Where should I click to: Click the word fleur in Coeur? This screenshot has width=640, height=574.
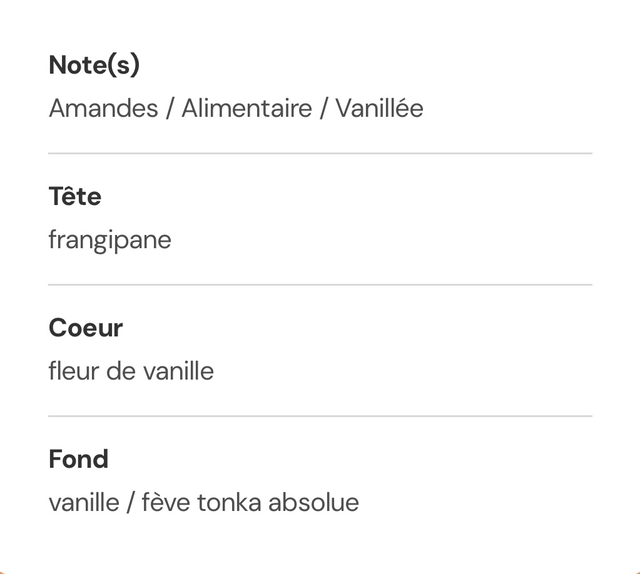[73, 371]
